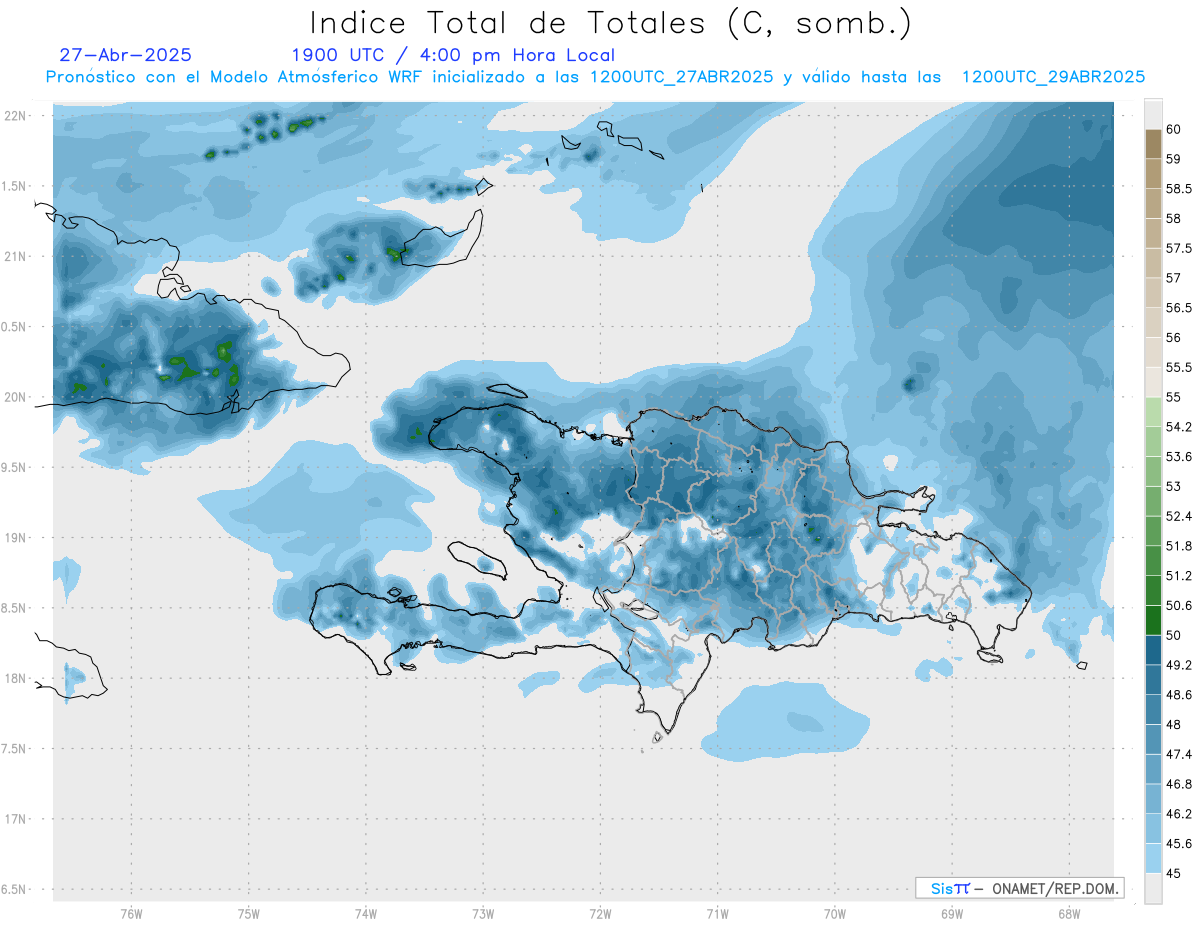Click the map title 'Indice Total de Totales'
The image size is (1200, 927).
coord(513,22)
